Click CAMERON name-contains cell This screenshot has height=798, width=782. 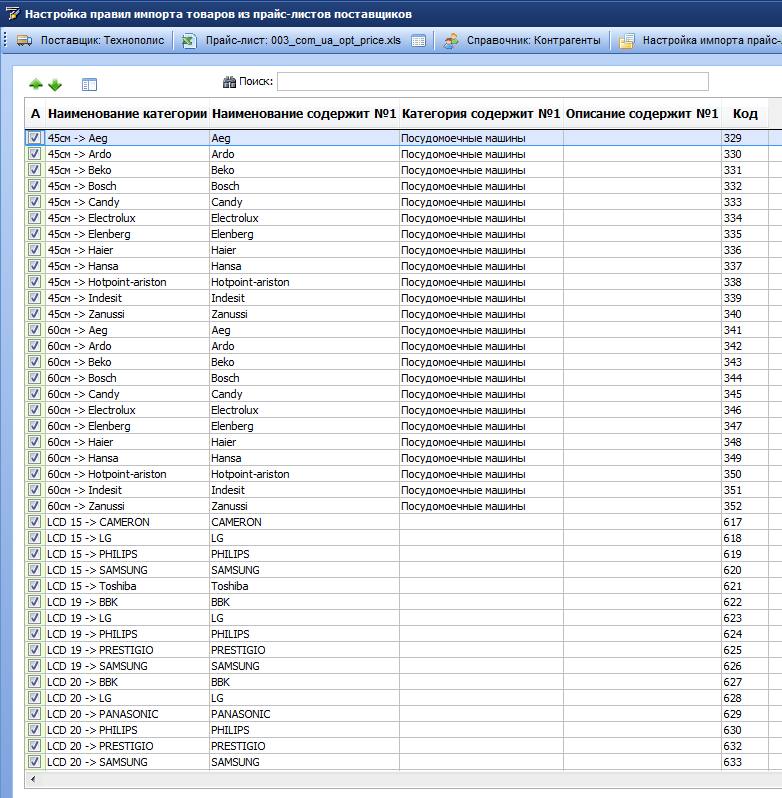pyautogui.click(x=304, y=522)
